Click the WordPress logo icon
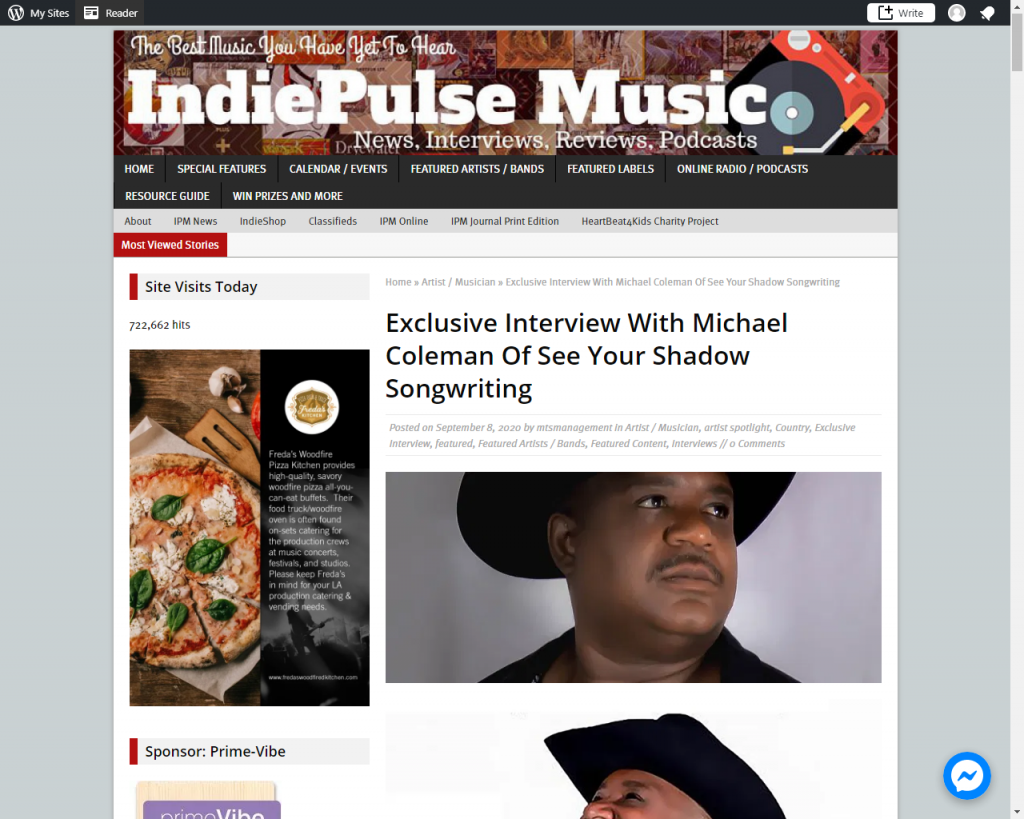Viewport: 1024px width, 819px height. (x=16, y=13)
